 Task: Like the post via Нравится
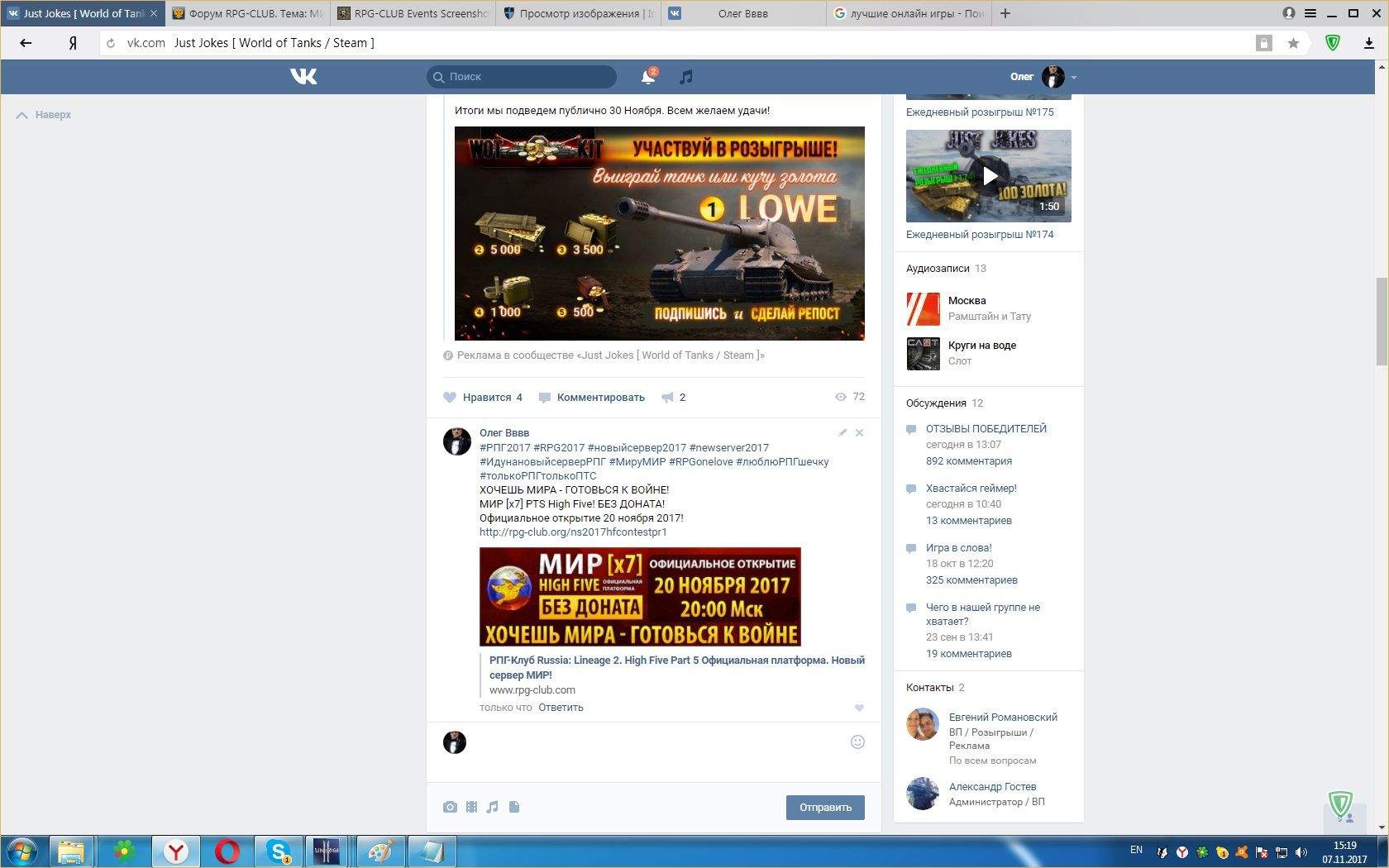click(x=483, y=398)
